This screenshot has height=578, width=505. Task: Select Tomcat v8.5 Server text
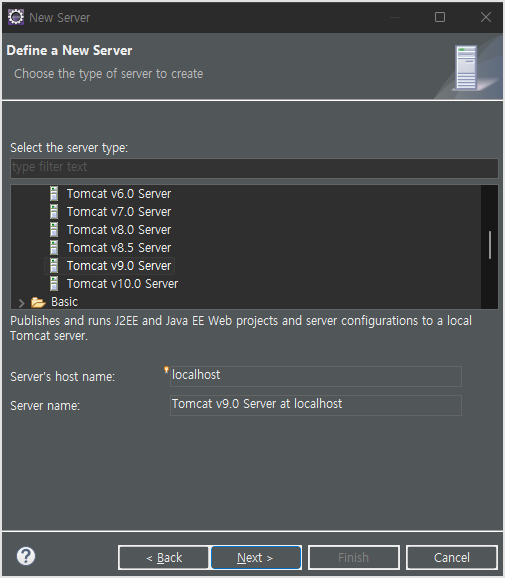119,248
